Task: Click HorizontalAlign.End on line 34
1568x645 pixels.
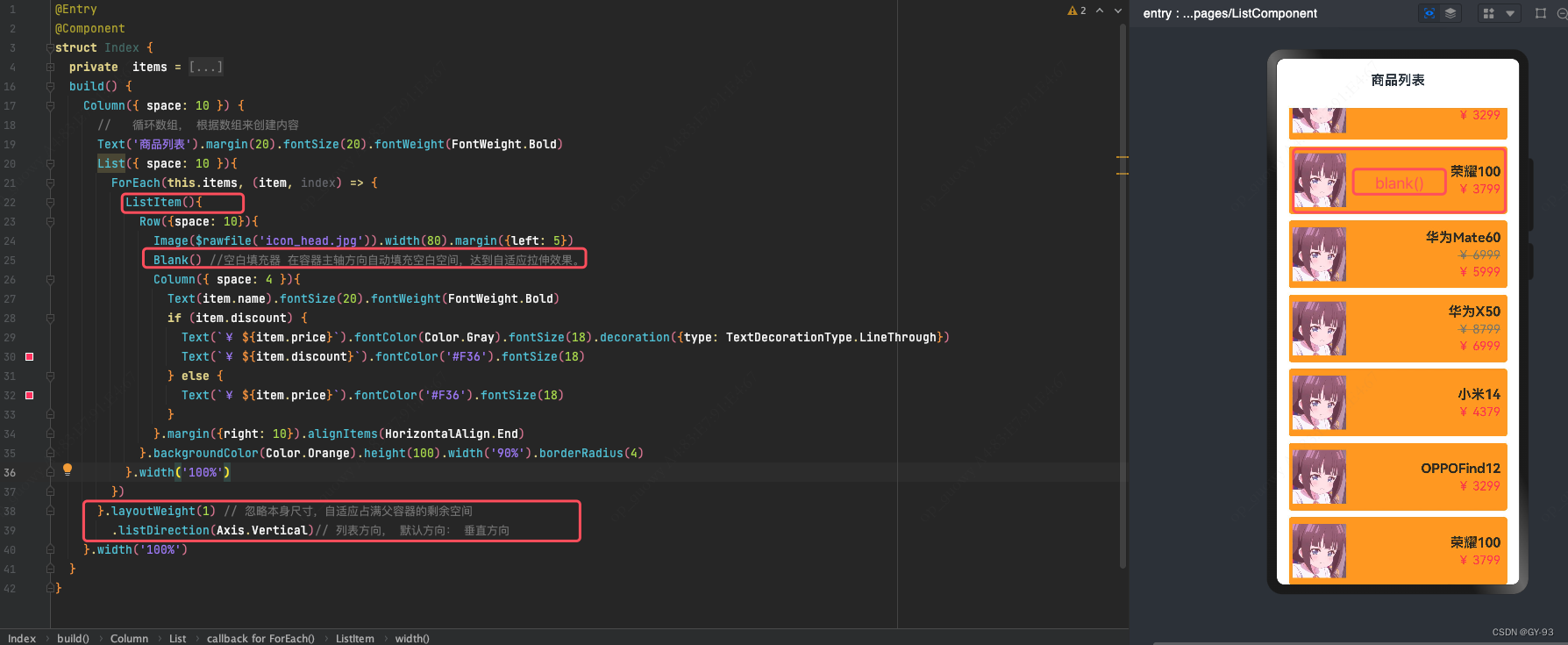Action: pyautogui.click(x=452, y=434)
